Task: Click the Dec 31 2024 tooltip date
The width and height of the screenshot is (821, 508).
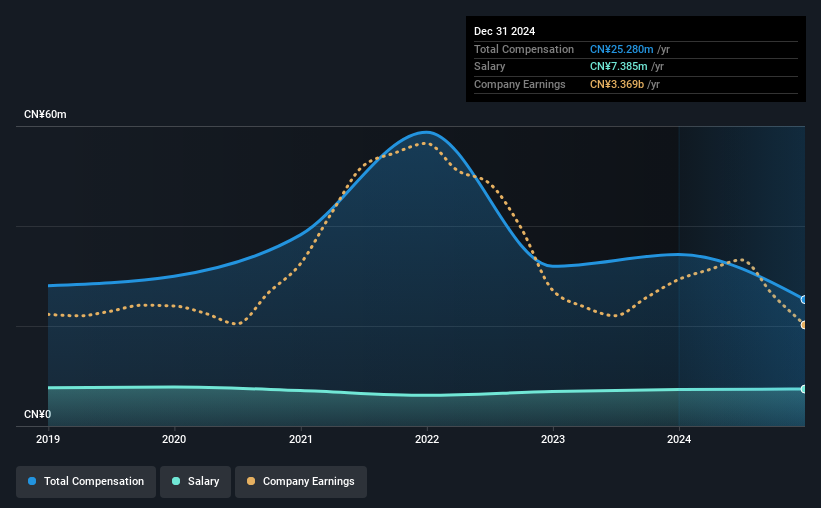Action: coord(504,31)
